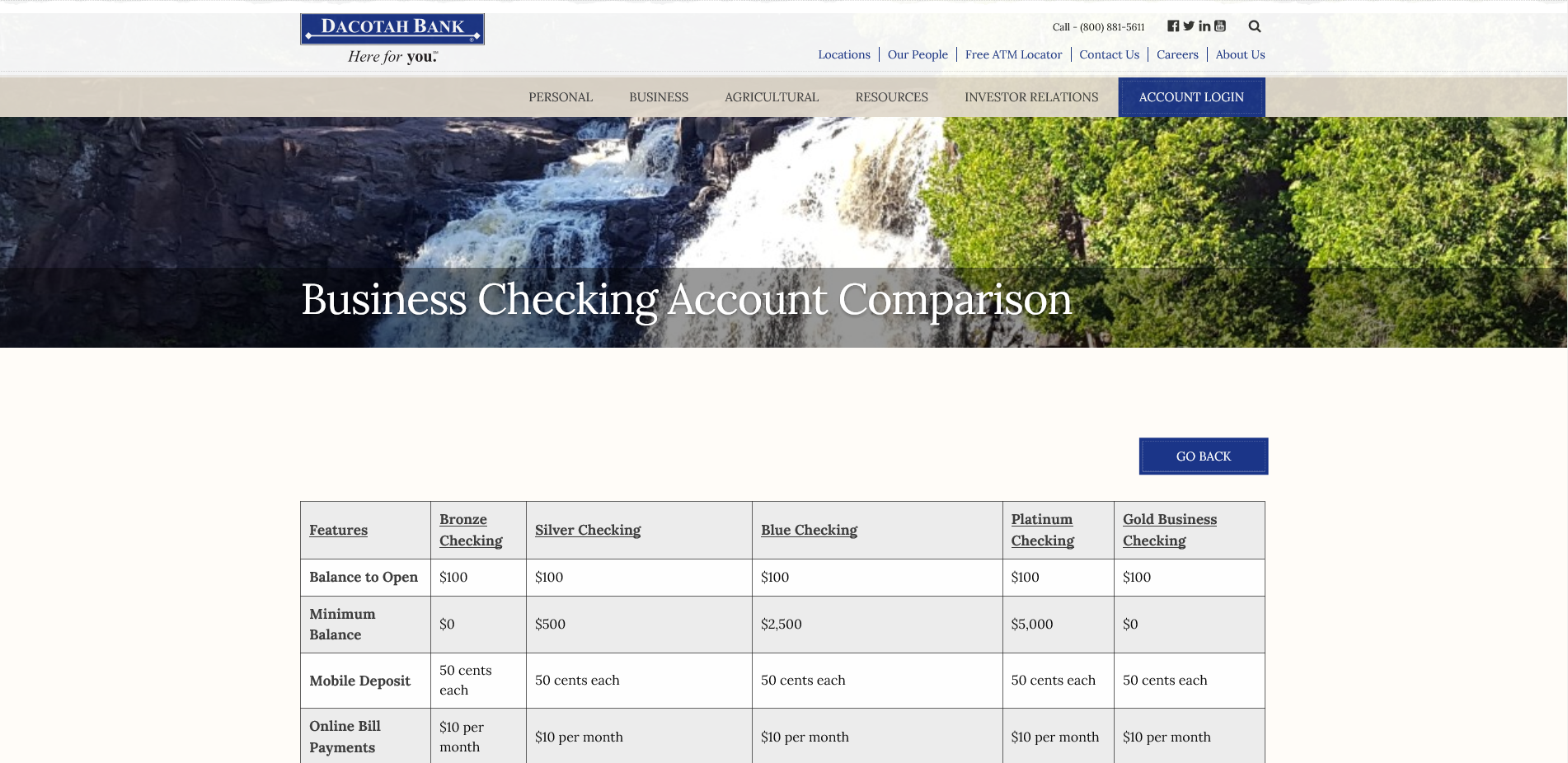The width and height of the screenshot is (1568, 763).
Task: Open the Locations link
Action: pyautogui.click(x=843, y=55)
